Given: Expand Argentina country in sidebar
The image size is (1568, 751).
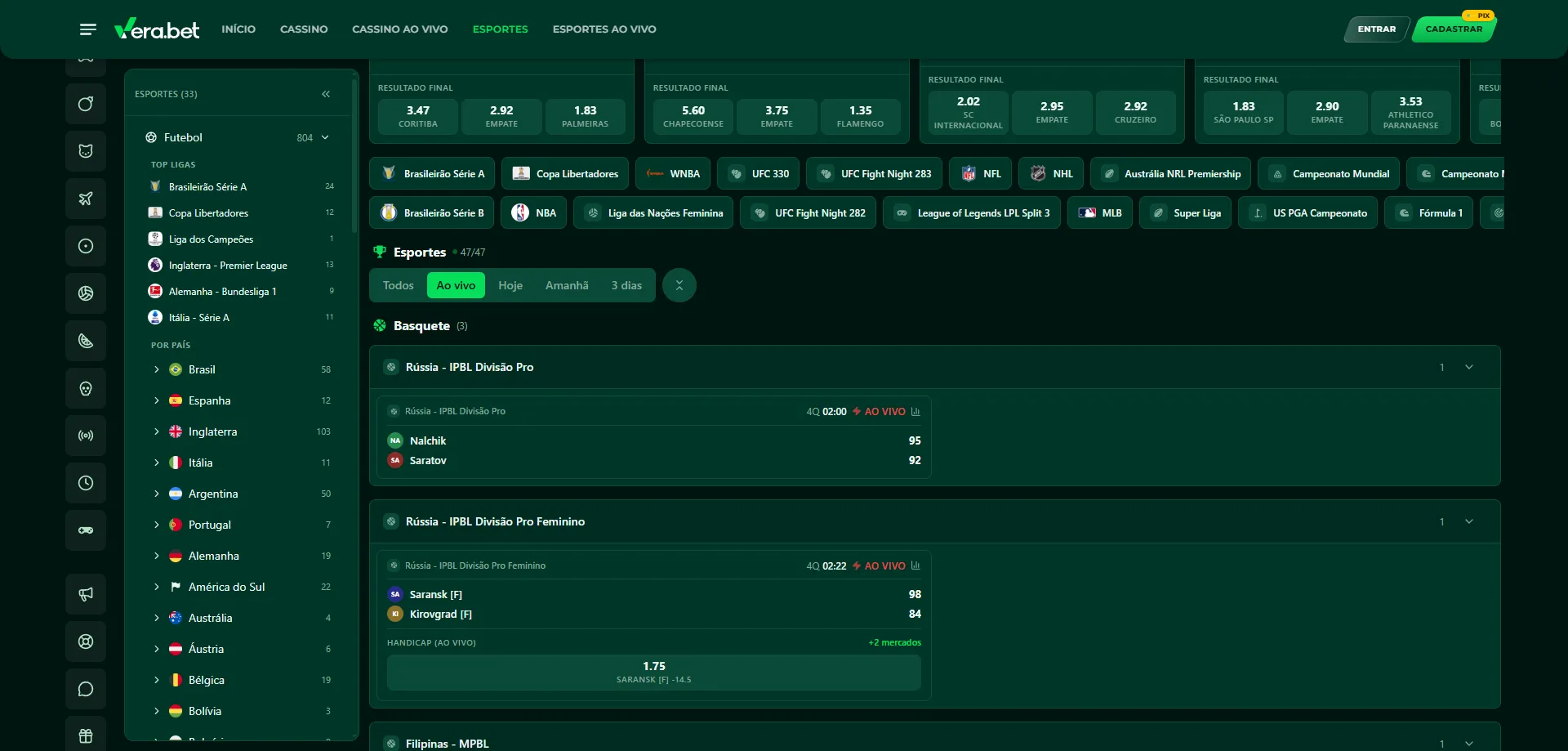Looking at the screenshot, I should point(157,494).
